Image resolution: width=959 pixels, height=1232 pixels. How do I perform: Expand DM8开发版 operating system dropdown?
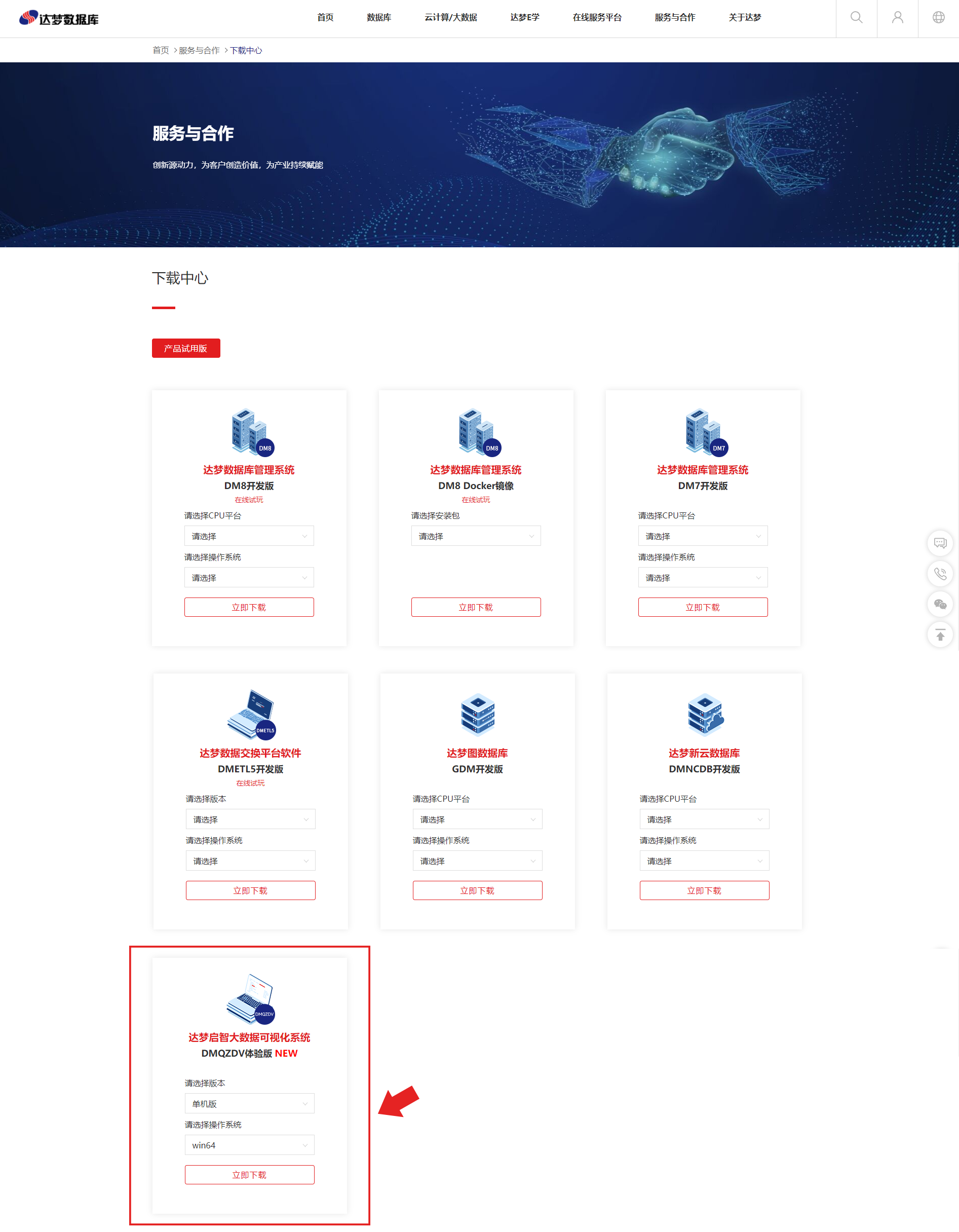(249, 578)
